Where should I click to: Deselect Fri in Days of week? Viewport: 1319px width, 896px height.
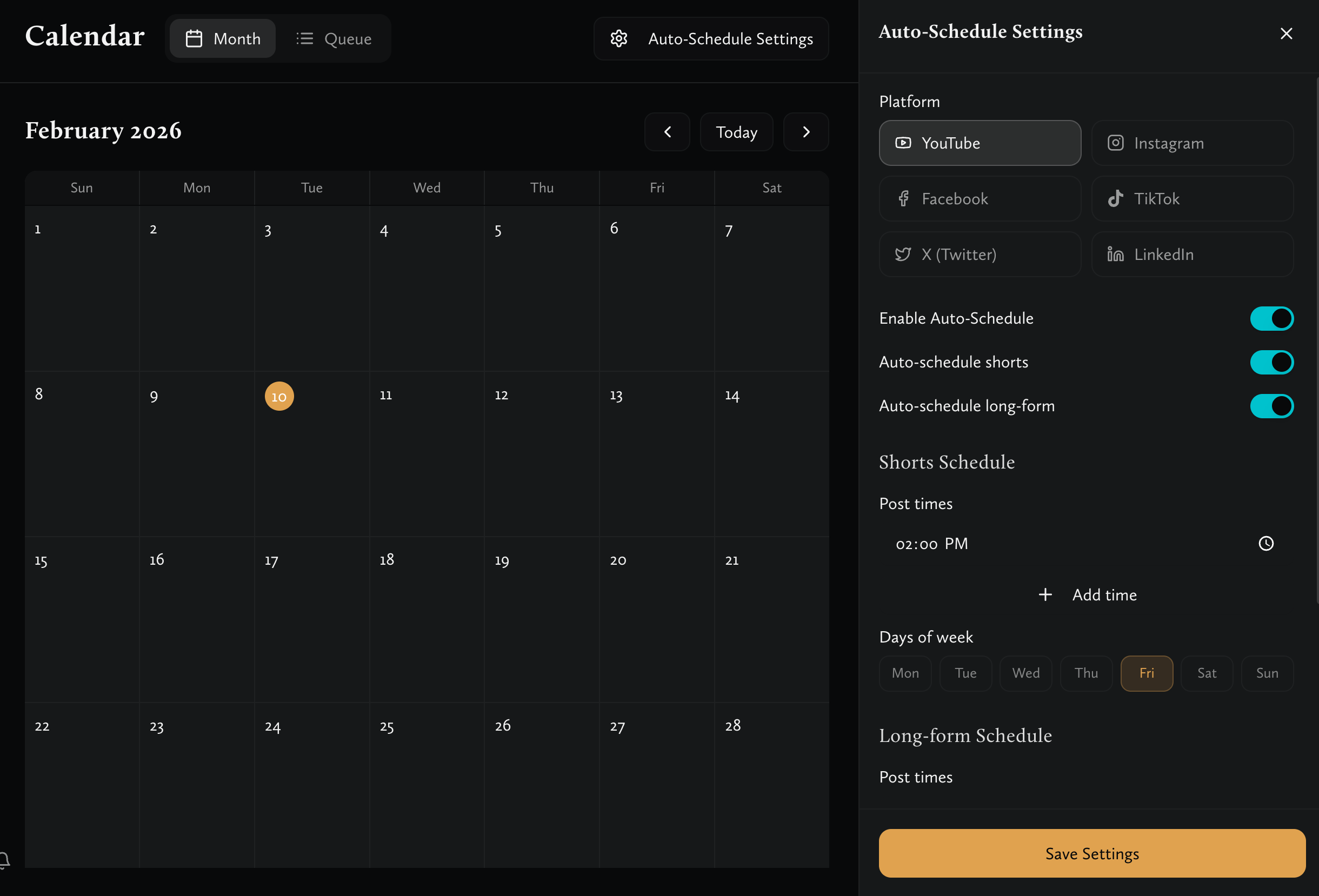(x=1147, y=673)
